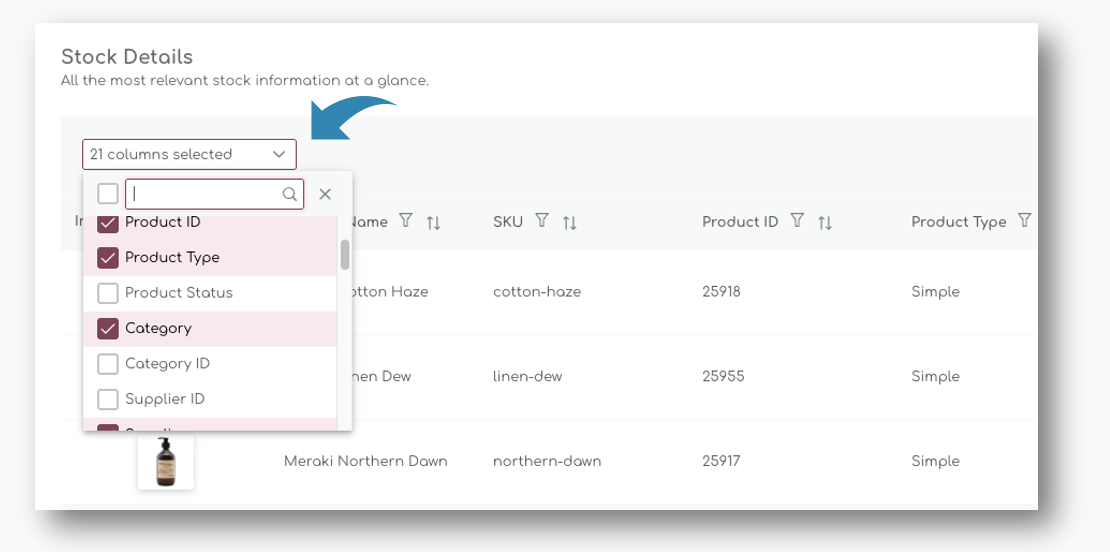Enable the Supplier ID column
The image size is (1110, 552).
[x=108, y=399]
